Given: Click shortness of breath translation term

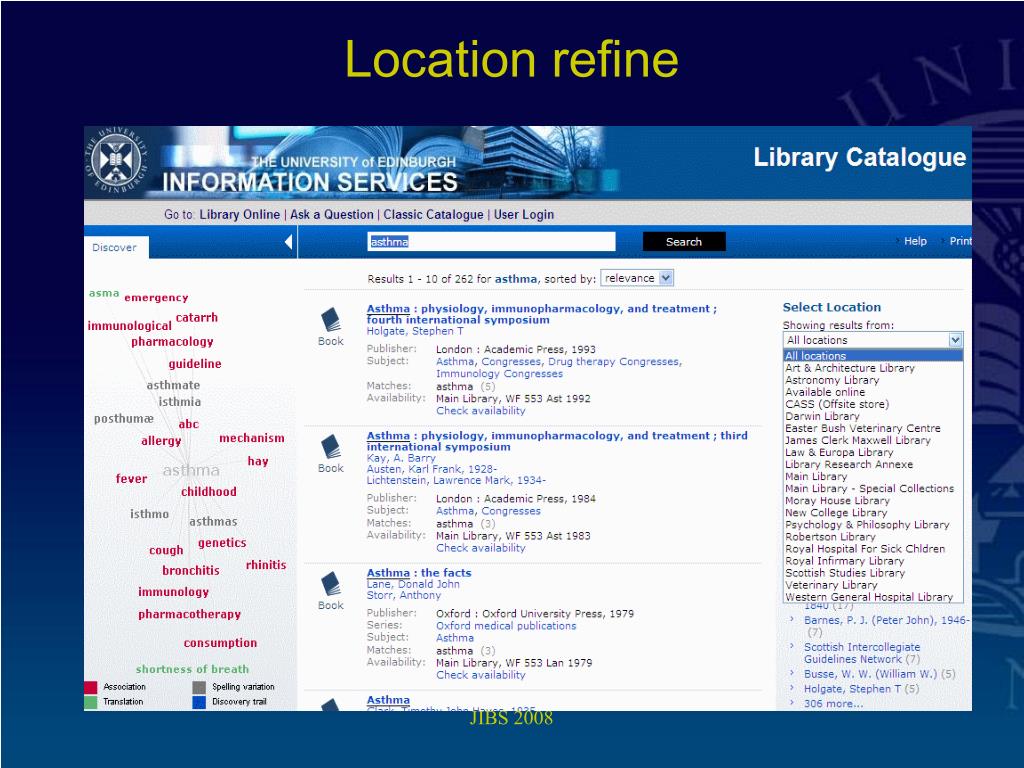Looking at the screenshot, I should [x=192, y=669].
